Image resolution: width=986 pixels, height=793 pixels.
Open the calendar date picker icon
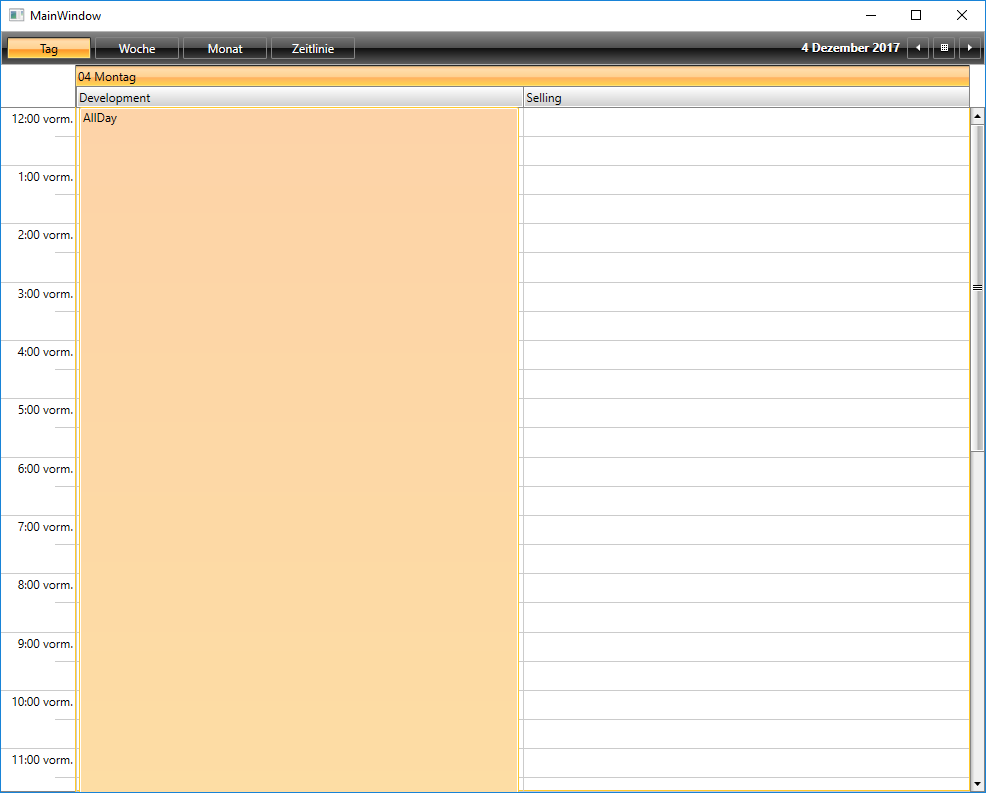tap(944, 48)
